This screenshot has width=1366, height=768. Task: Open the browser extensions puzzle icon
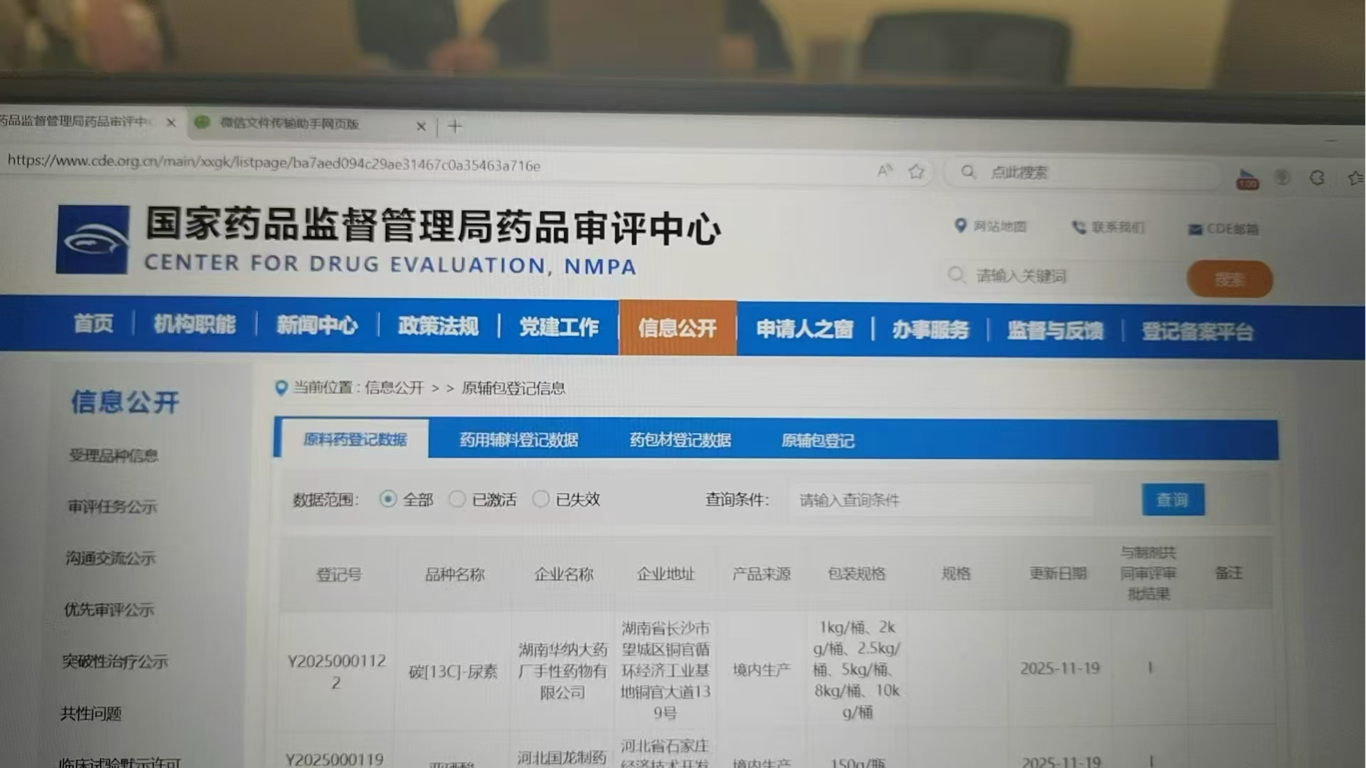pos(1318,177)
